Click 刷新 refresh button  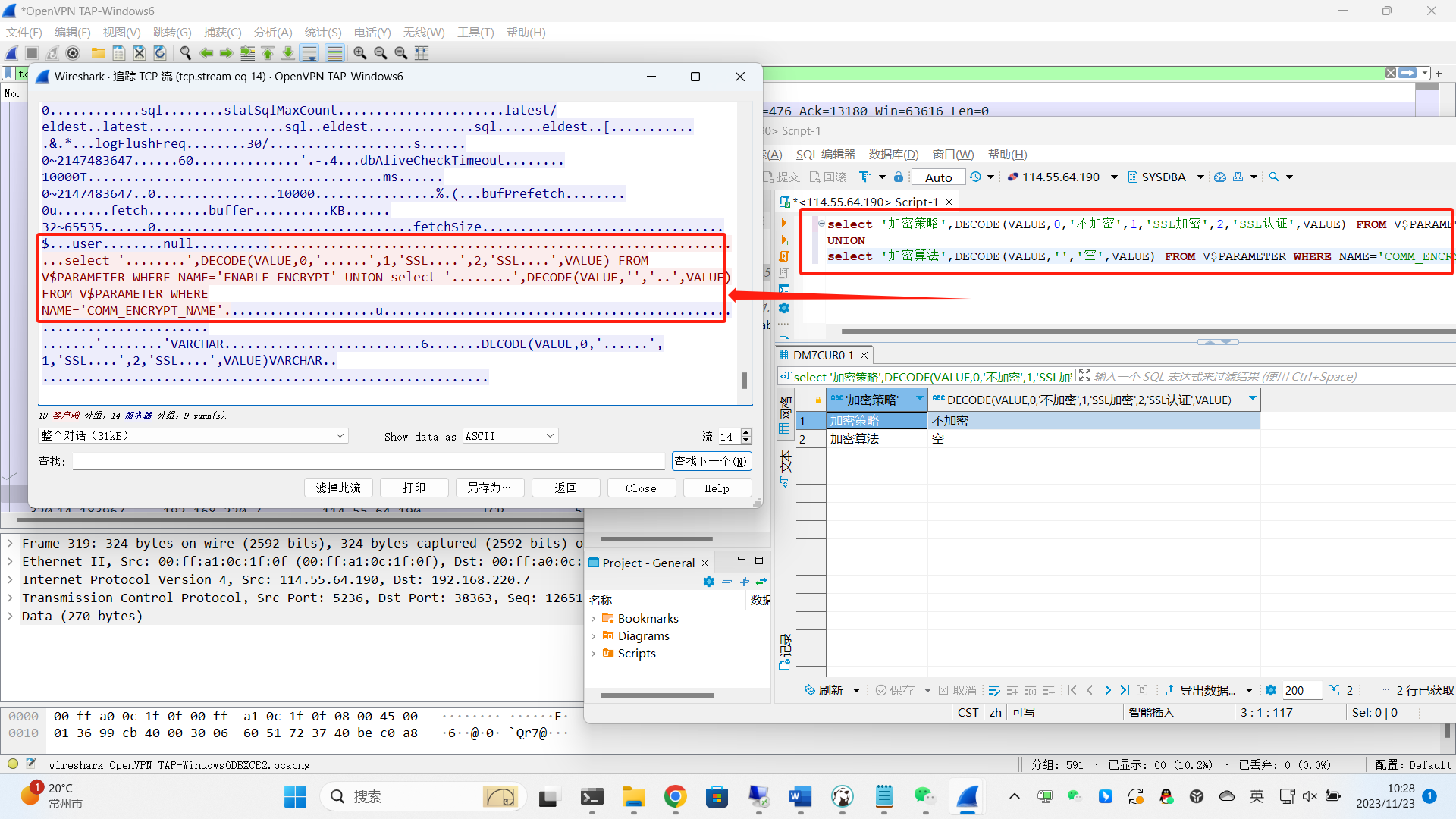(x=824, y=690)
